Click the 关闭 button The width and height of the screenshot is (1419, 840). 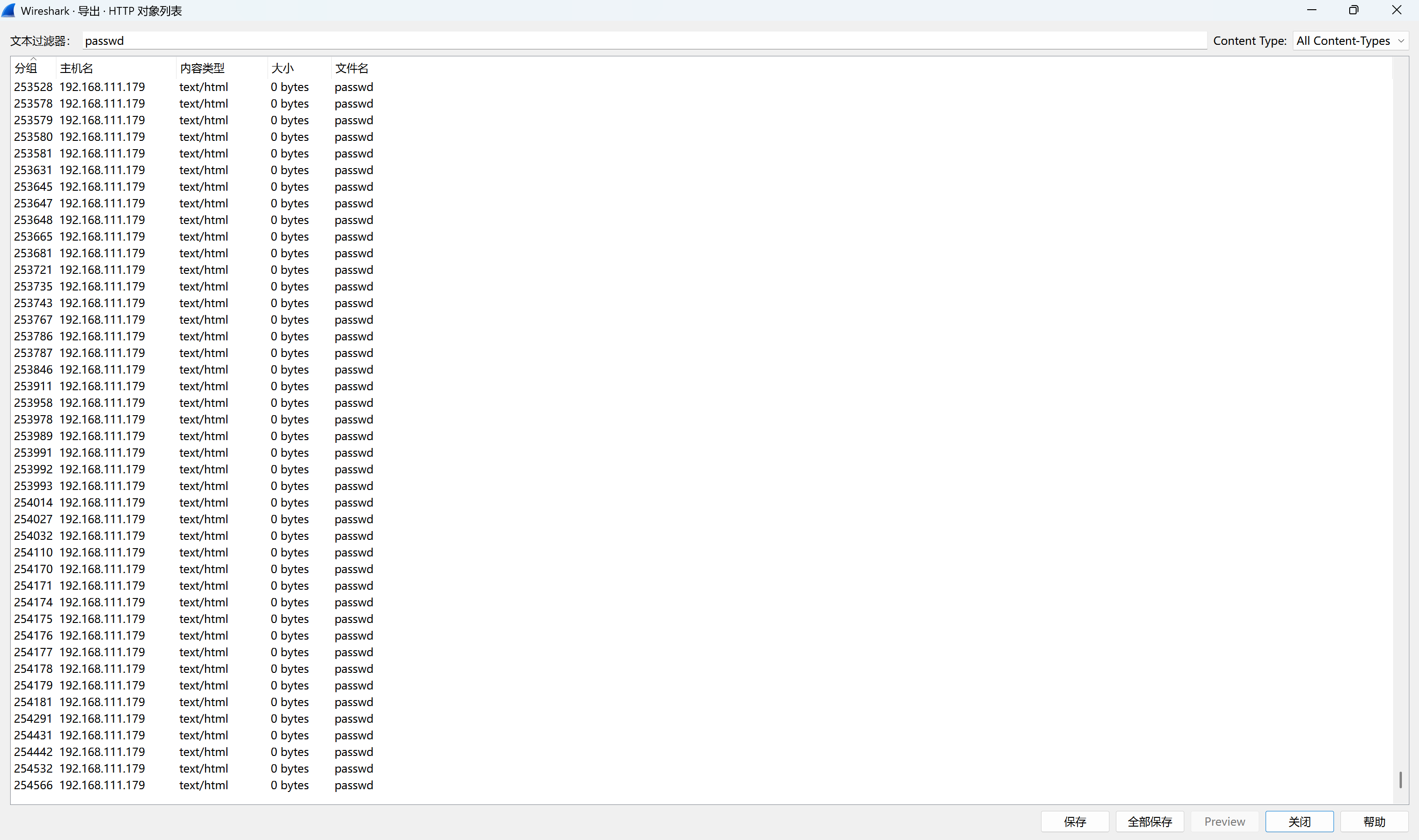click(1299, 822)
